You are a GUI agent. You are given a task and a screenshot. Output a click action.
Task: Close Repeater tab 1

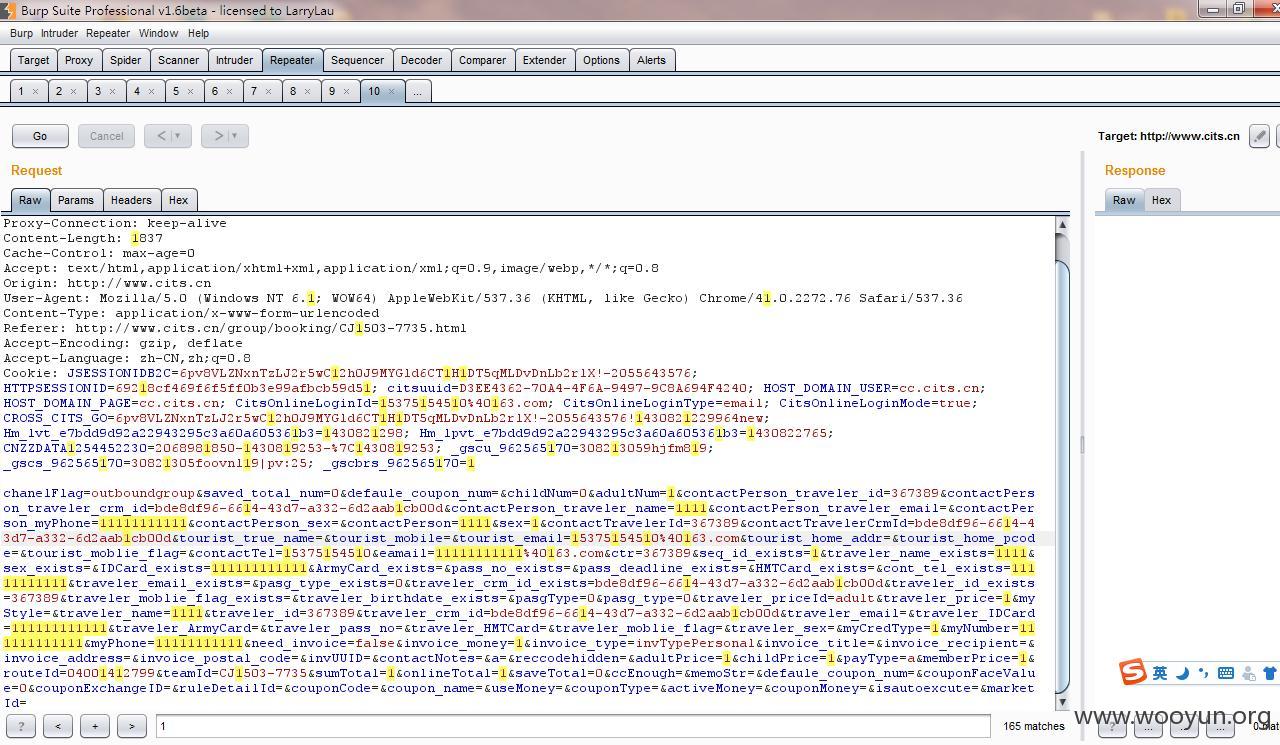tap(35, 91)
